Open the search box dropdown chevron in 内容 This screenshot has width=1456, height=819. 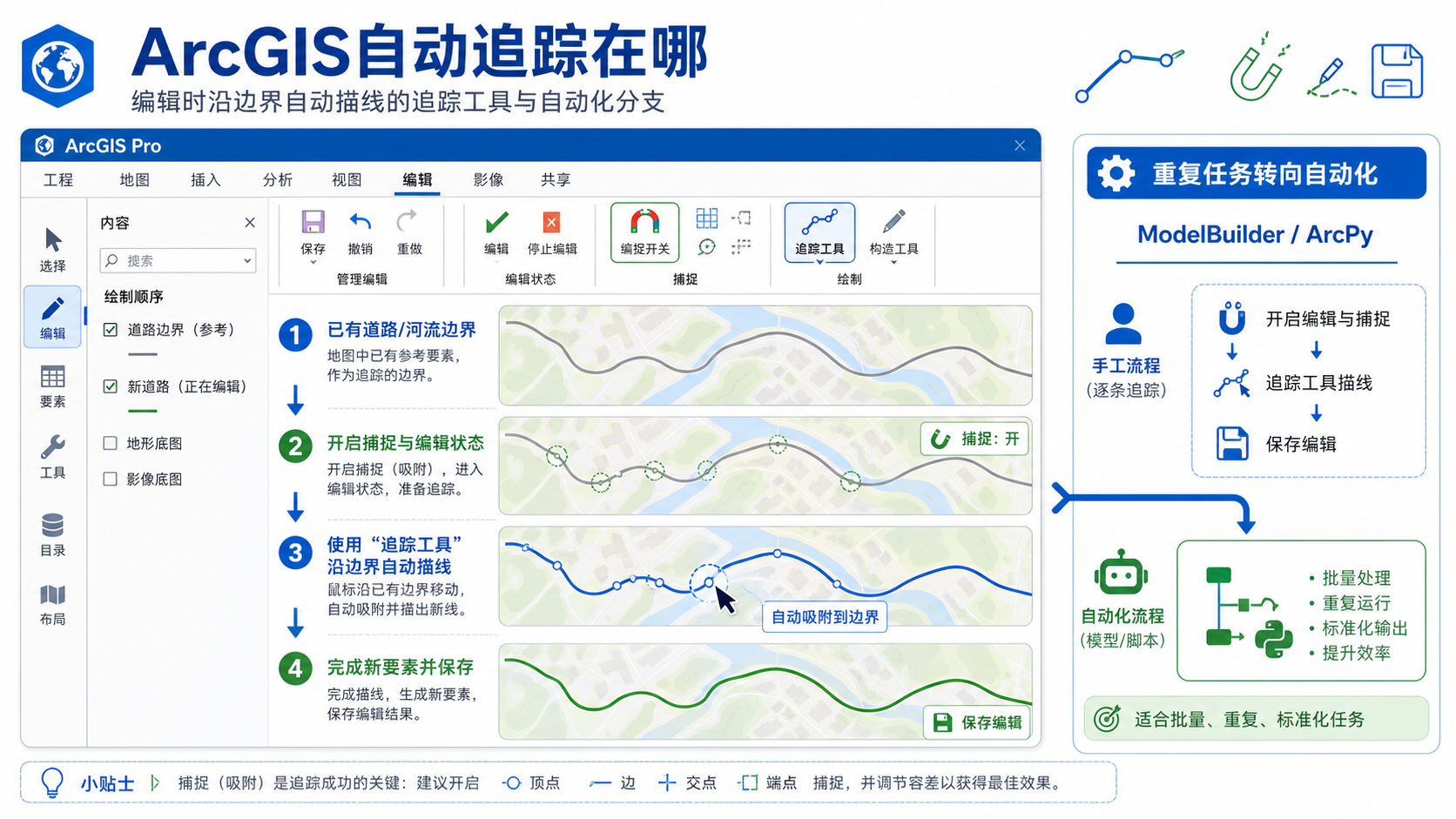(x=247, y=261)
